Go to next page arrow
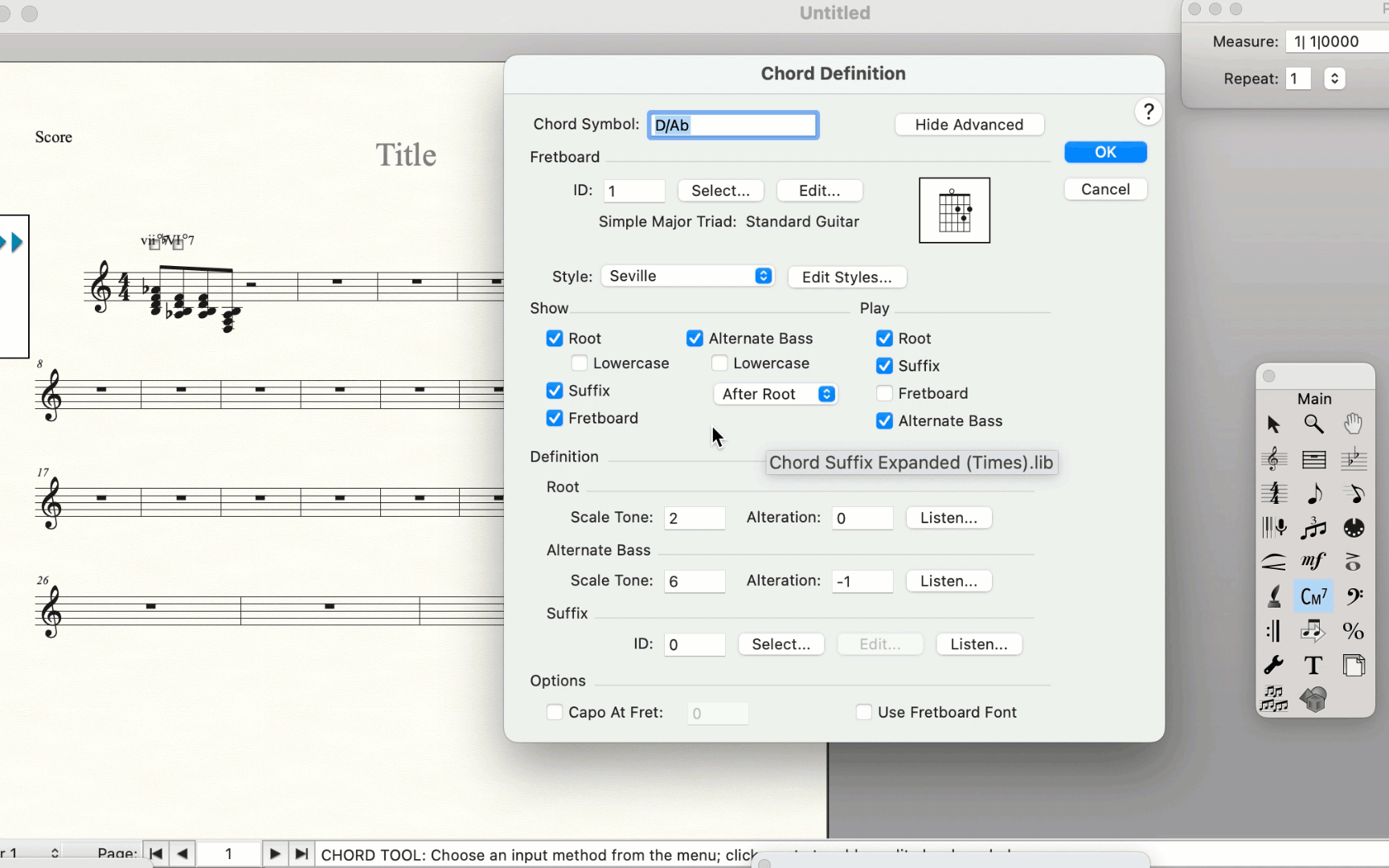 [x=275, y=854]
